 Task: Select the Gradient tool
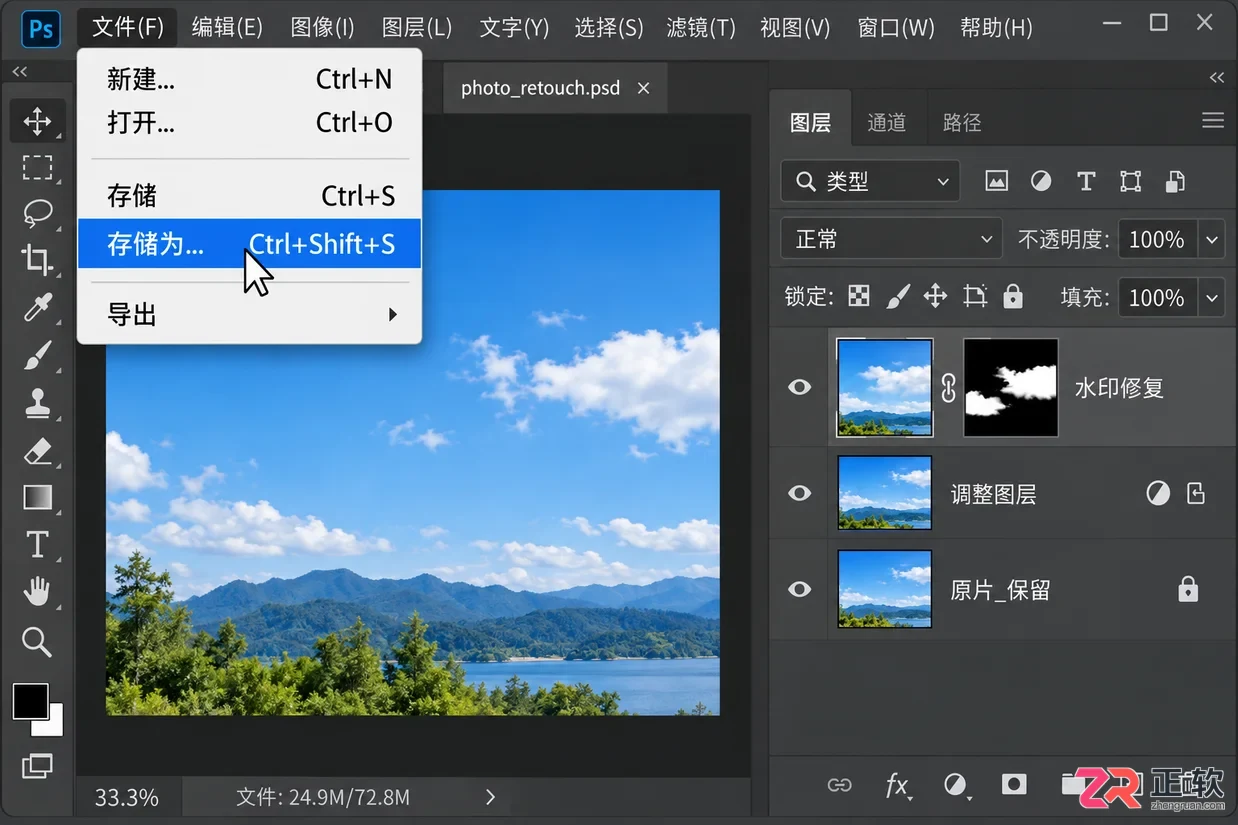(37, 497)
